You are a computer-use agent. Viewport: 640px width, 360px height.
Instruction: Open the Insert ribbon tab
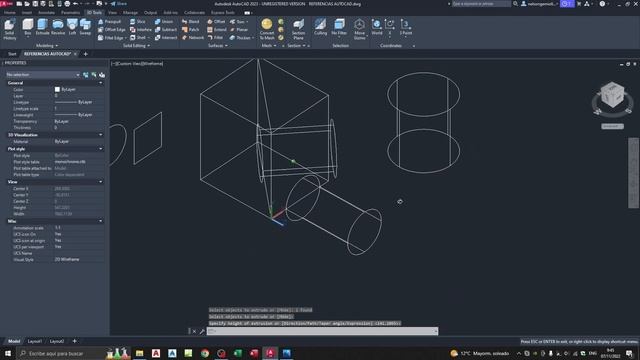tap(27, 13)
